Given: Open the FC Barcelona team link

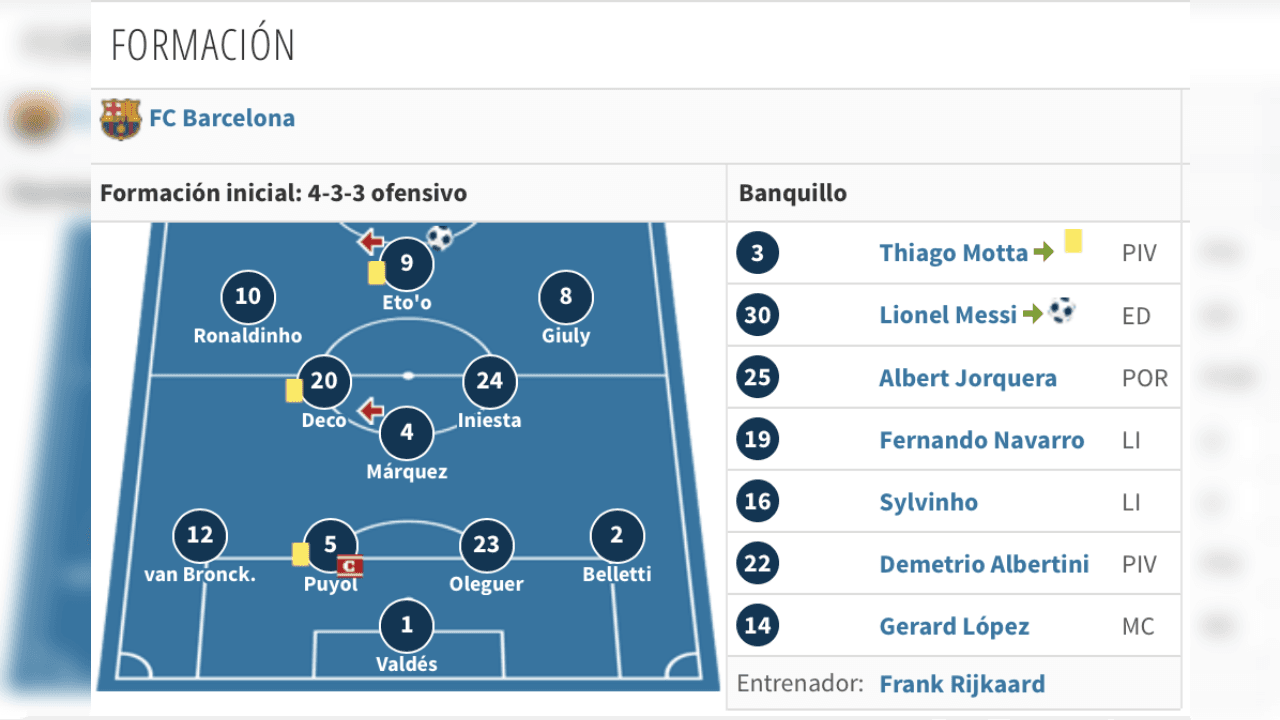Looking at the screenshot, I should 222,118.
